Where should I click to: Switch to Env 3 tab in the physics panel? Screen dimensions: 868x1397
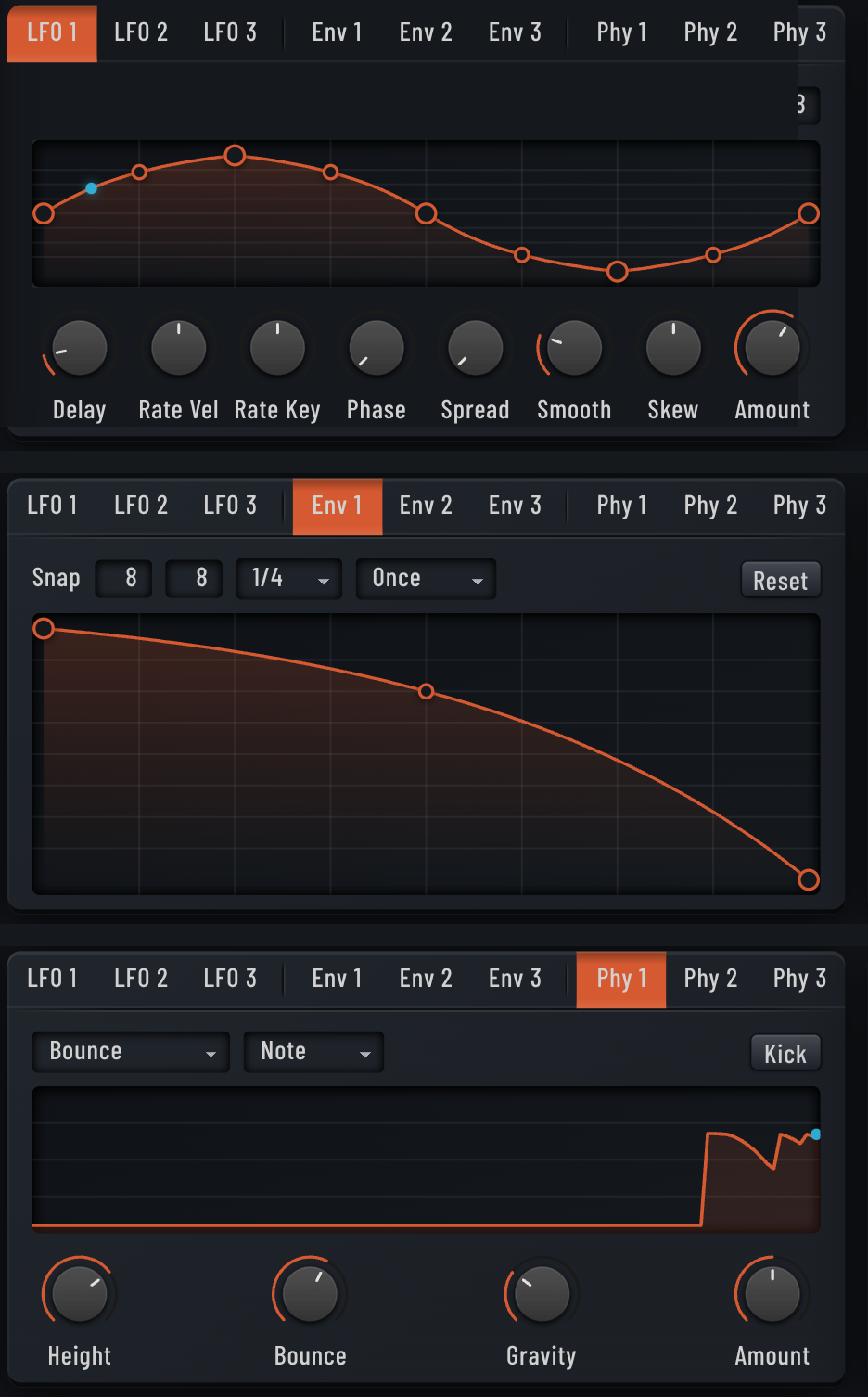click(x=515, y=979)
